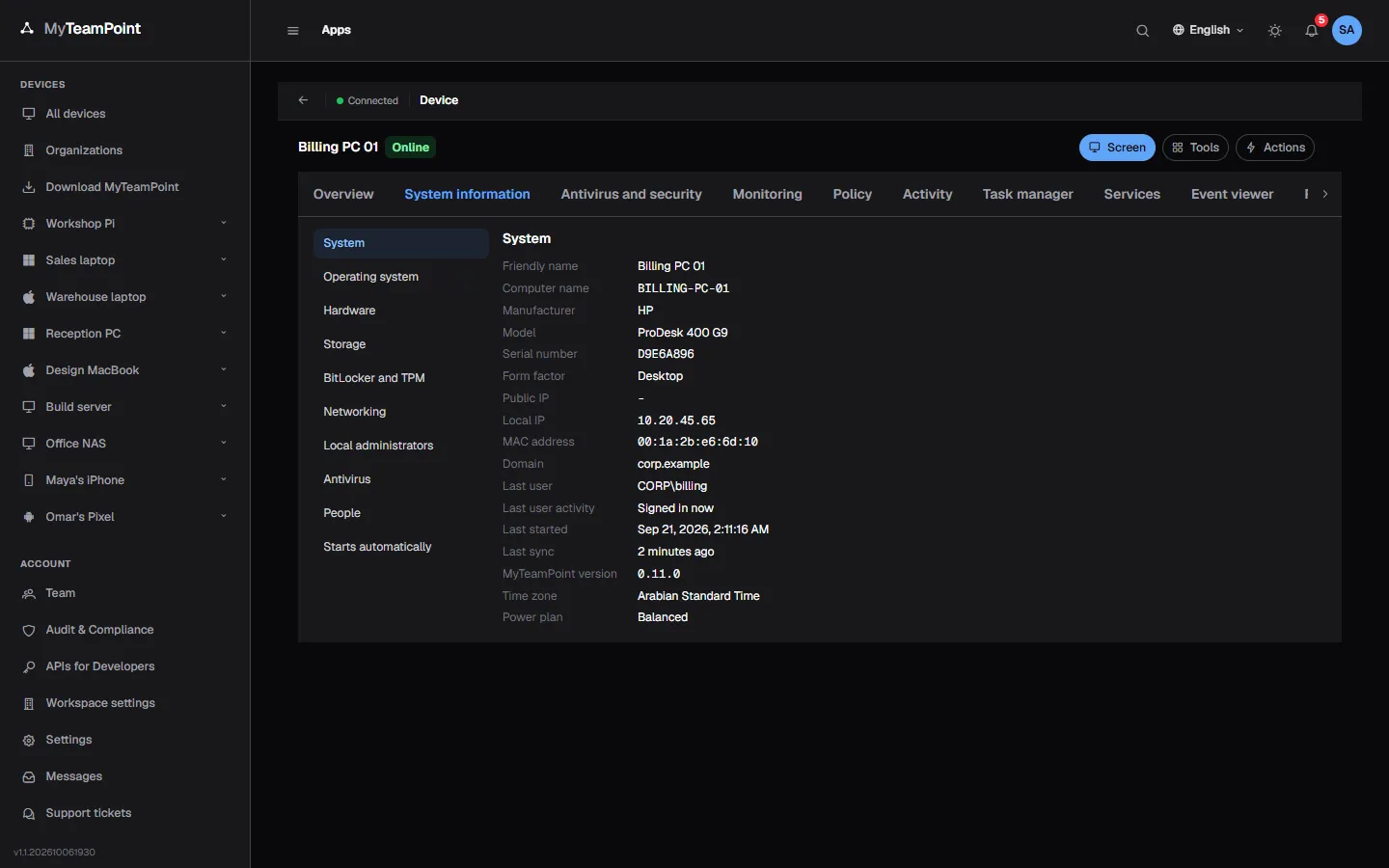Image resolution: width=1389 pixels, height=868 pixels.
Task: Open English language dropdown
Action: coord(1208,30)
